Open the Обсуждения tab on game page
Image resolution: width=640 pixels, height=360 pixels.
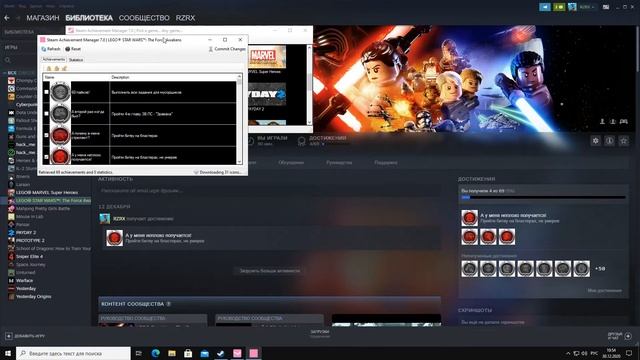tap(291, 162)
